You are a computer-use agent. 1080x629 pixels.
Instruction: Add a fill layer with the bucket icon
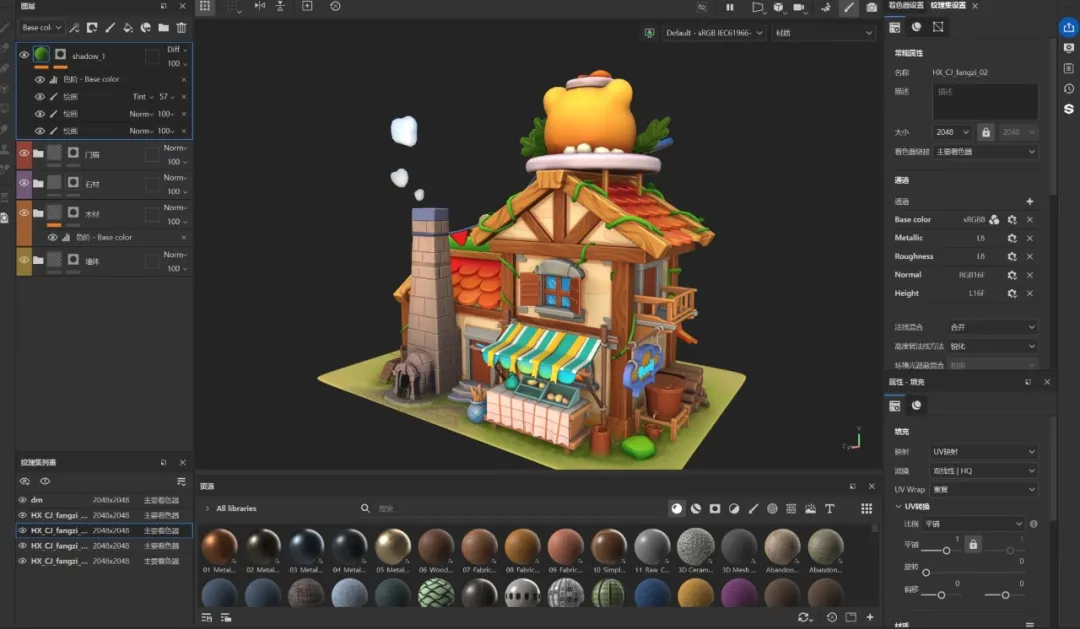point(128,28)
